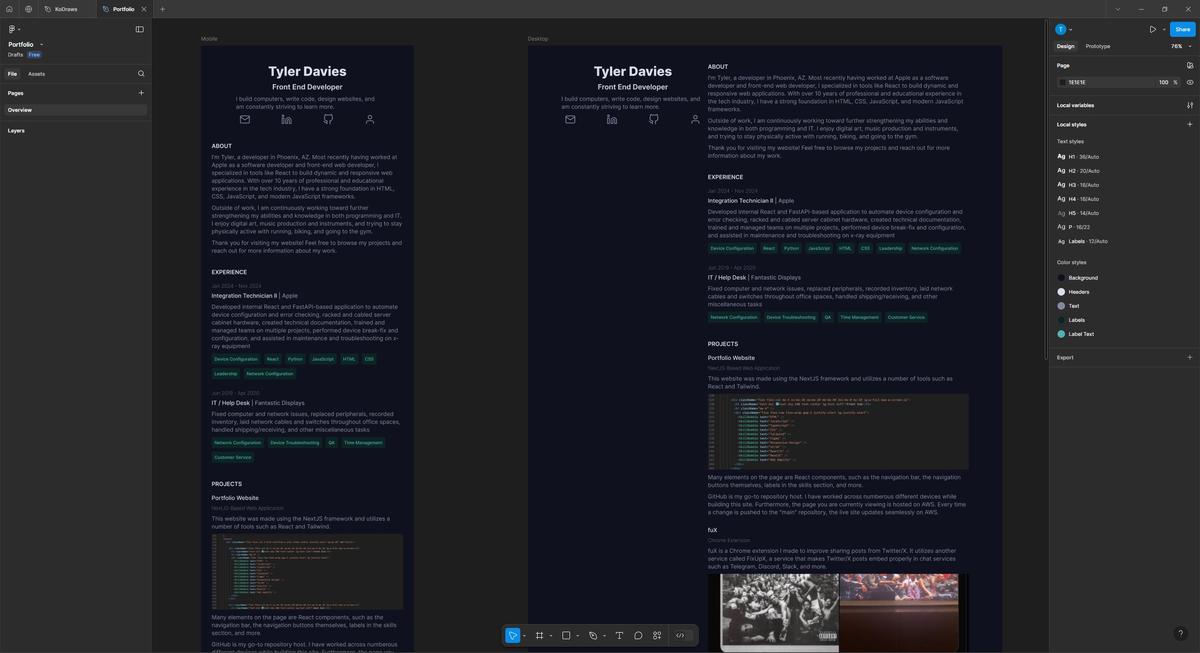Open shape tools dropdown arrow
The image size is (1200, 653).
pyautogui.click(x=578, y=636)
